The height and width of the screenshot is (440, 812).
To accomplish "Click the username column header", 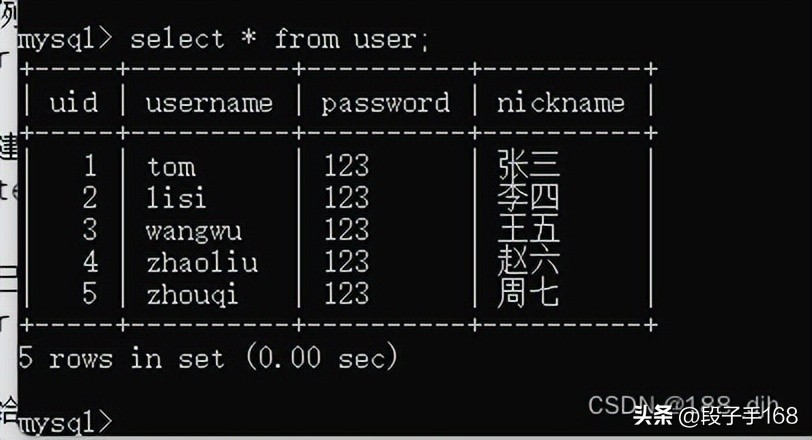I will point(209,103).
